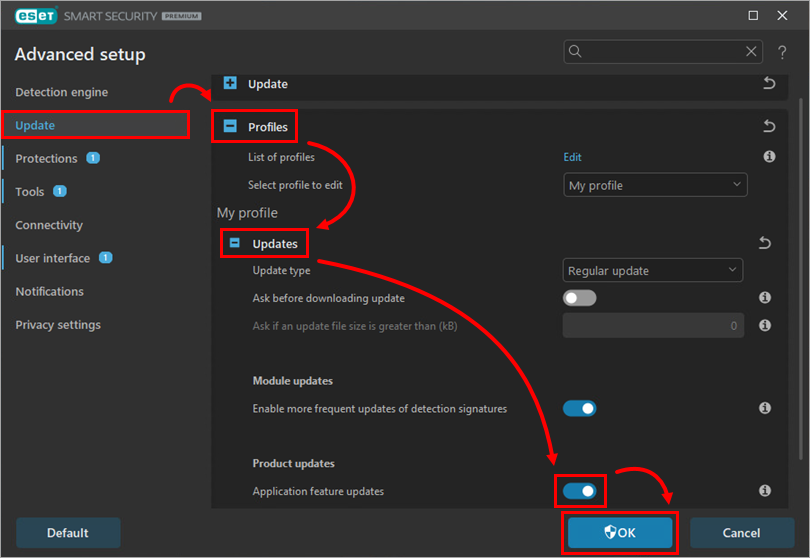Screen dimensions: 810x558
Task: Open Notifications settings
Action: tap(50, 291)
